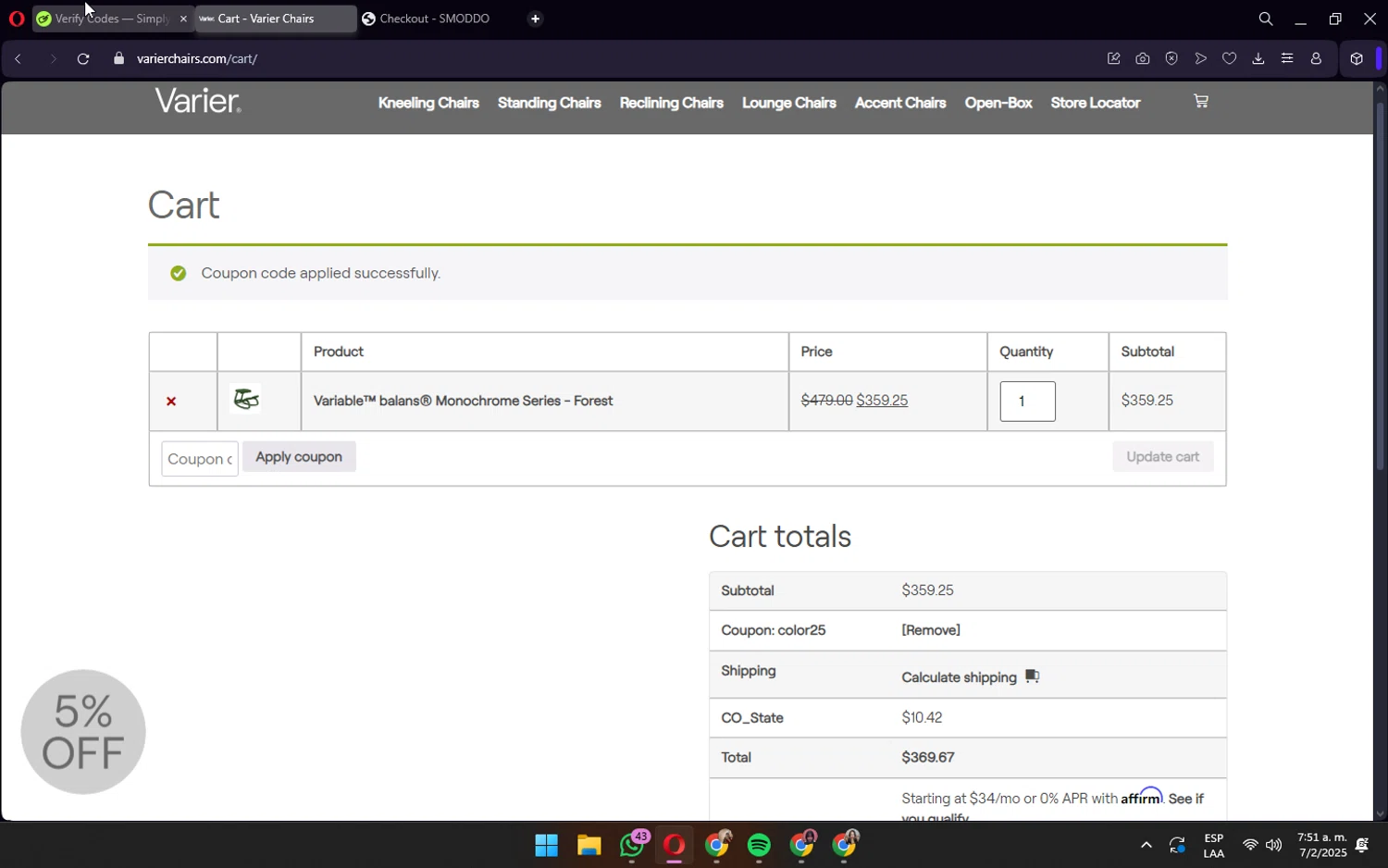The image size is (1388, 868).
Task: View site security padlock info
Action: 118,58
